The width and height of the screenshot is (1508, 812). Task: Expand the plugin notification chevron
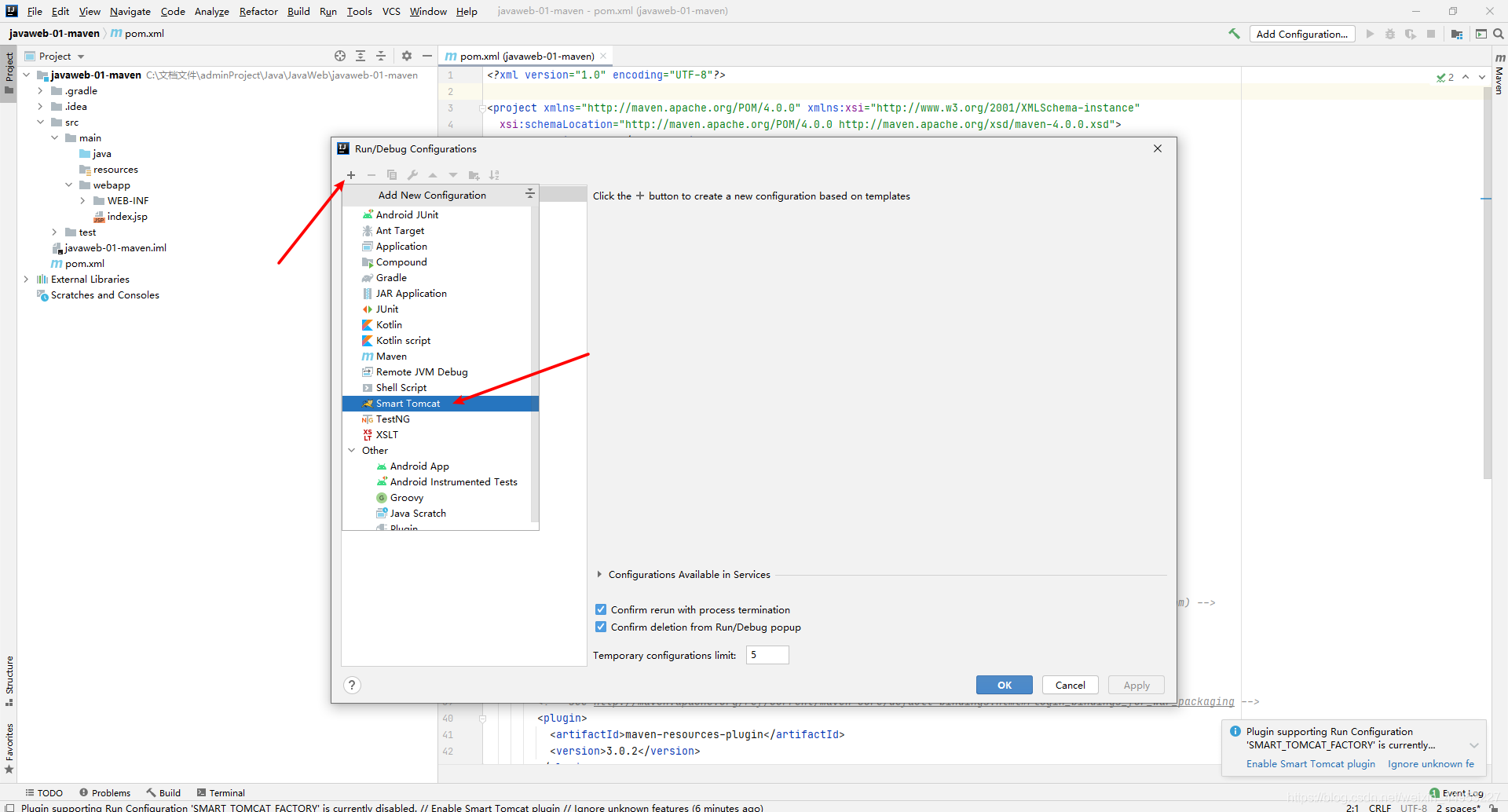(1474, 745)
